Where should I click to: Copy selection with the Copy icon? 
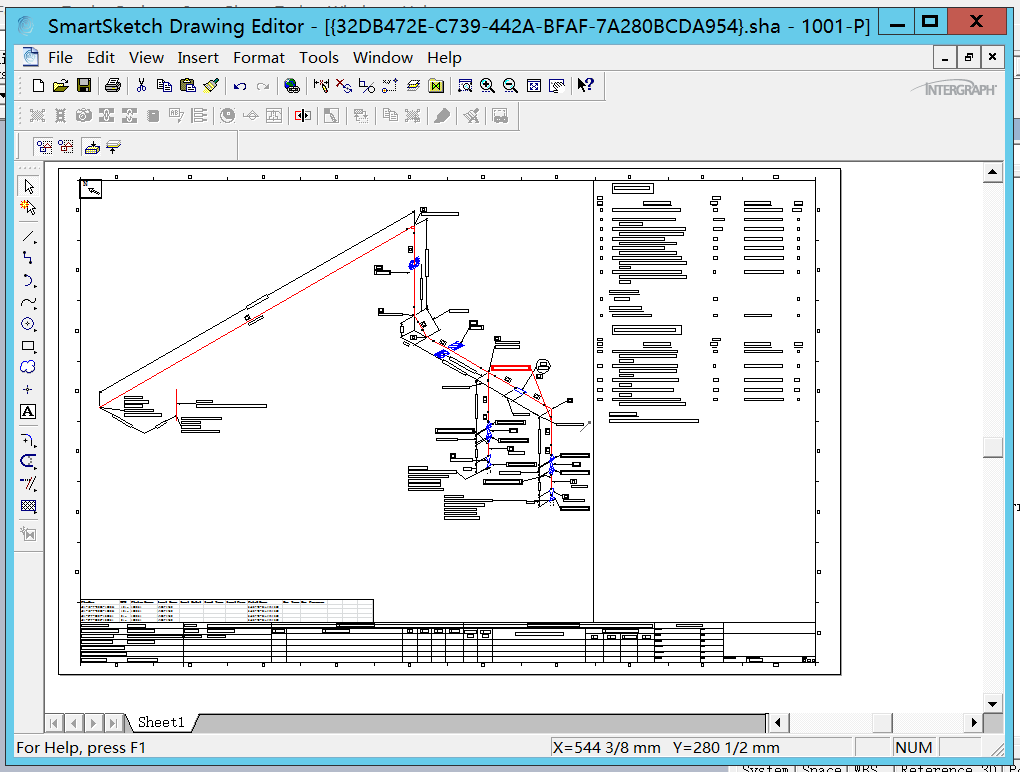point(164,85)
